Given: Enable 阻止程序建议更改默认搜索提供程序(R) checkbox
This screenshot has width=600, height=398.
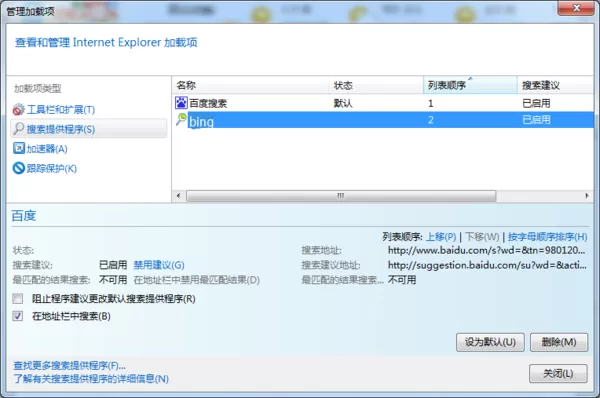Looking at the screenshot, I should click(18, 298).
